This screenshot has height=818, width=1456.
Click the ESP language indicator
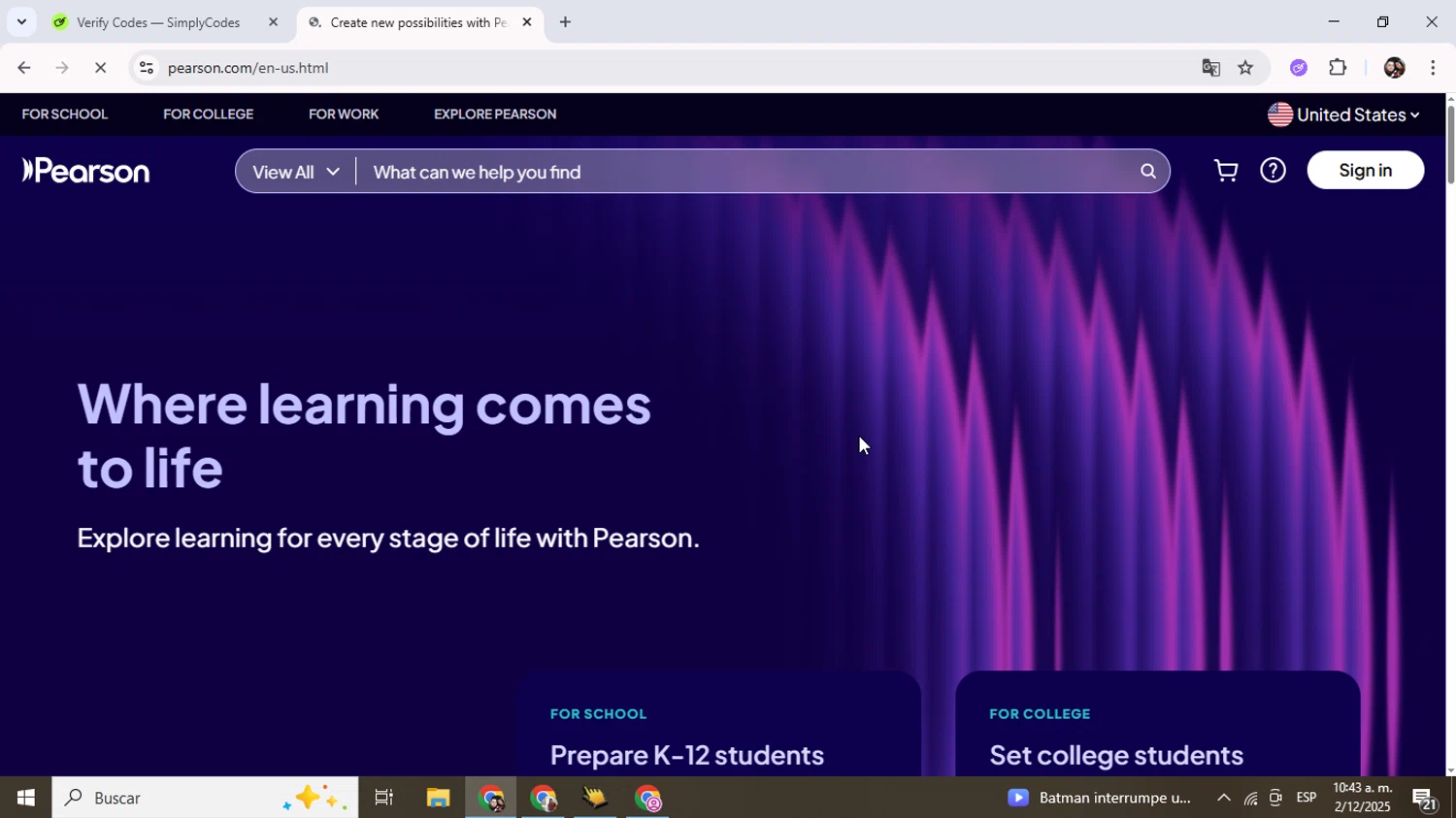pyautogui.click(x=1307, y=798)
